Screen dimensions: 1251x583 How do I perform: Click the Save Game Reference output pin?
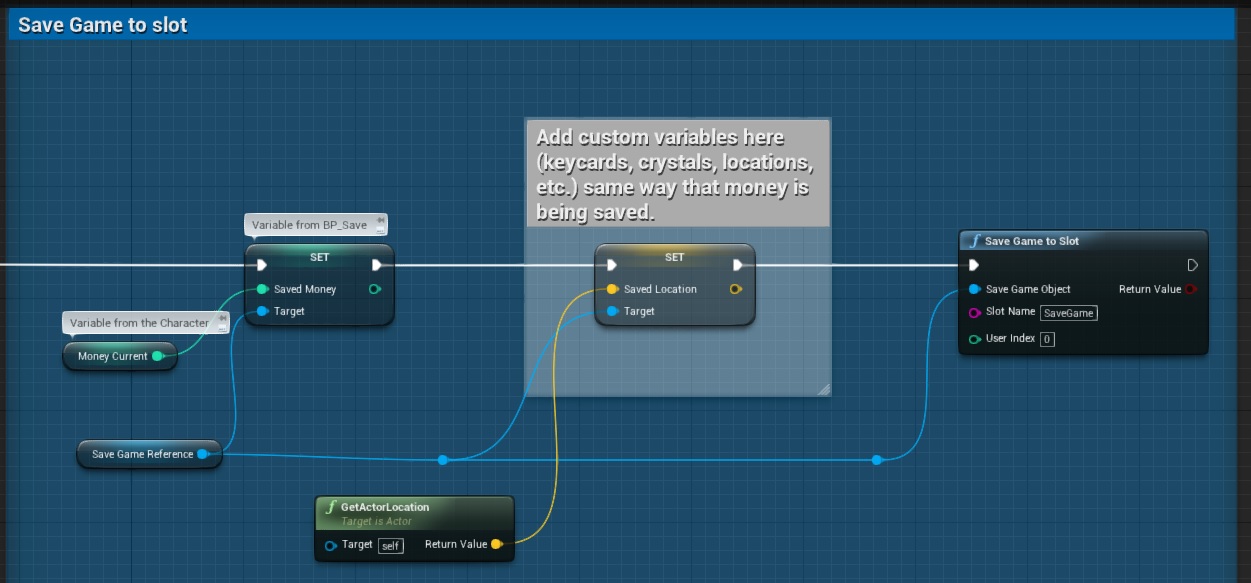[203, 454]
